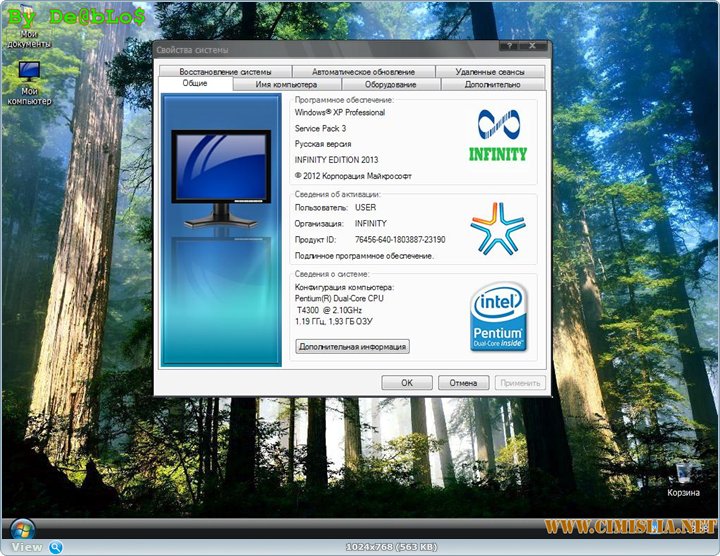This screenshot has width=720, height=556.
Task: Select the Имя компьютера tab
Action: tap(286, 85)
